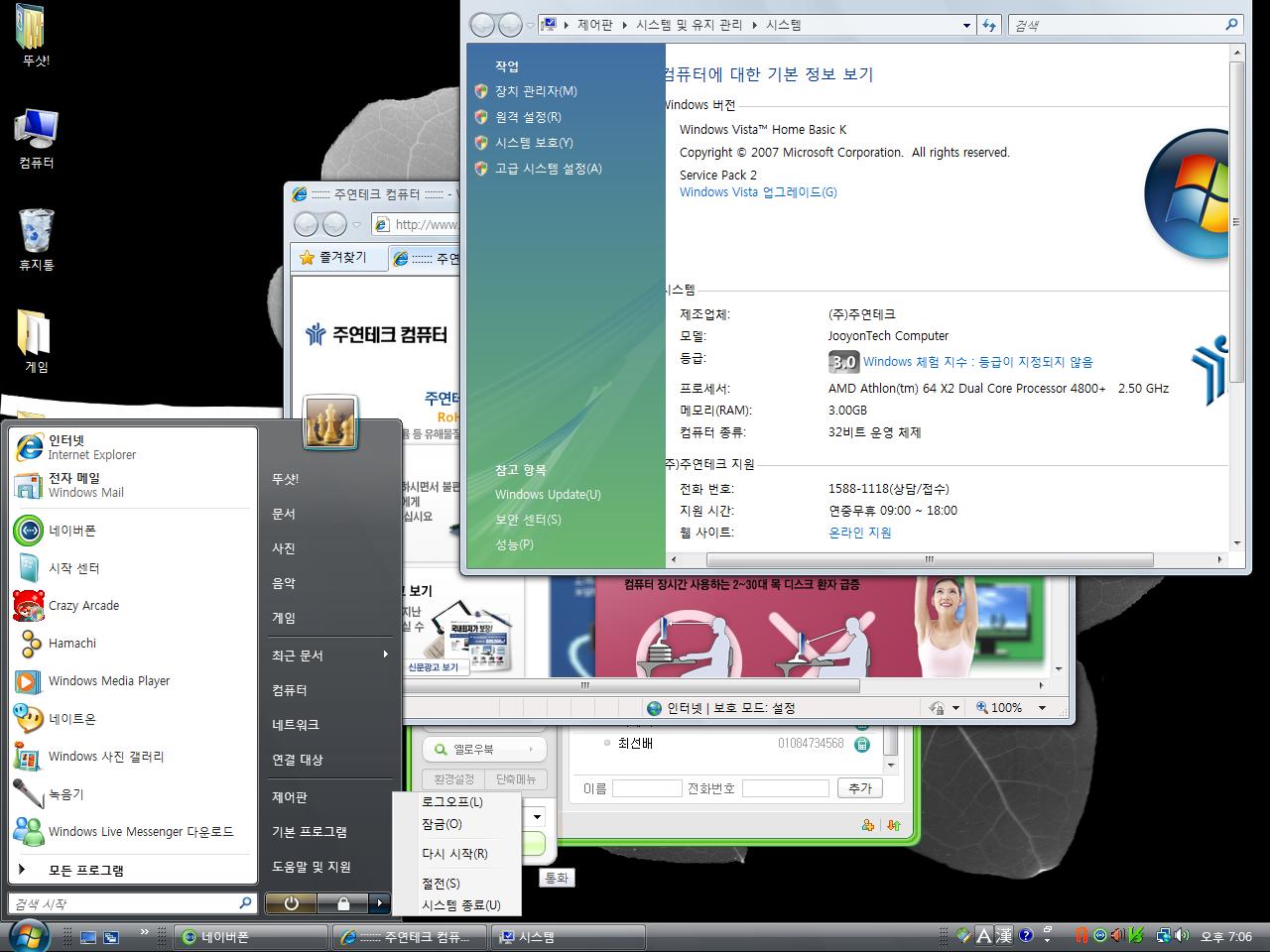Open Windows Media Player from the Start menu
Screen dimensions: 1270x952
[x=131, y=681]
